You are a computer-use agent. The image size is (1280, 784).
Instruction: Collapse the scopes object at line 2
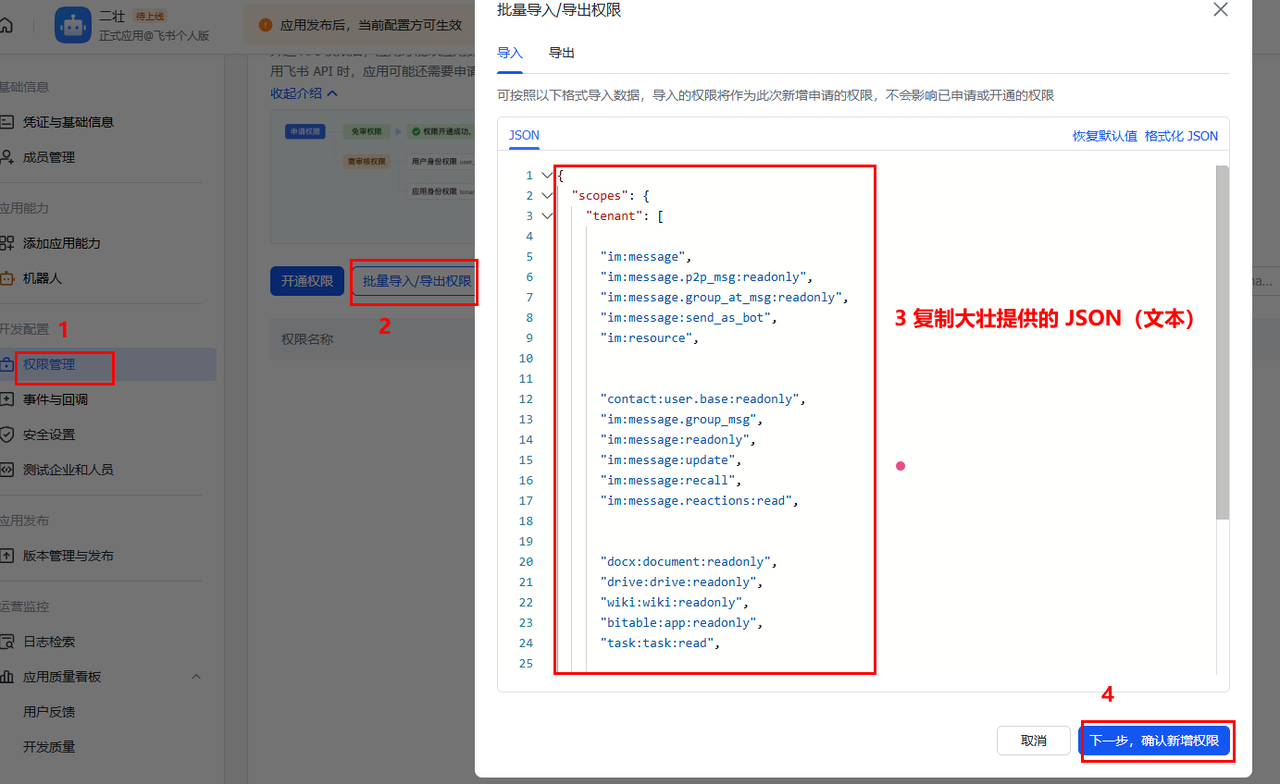coord(546,195)
